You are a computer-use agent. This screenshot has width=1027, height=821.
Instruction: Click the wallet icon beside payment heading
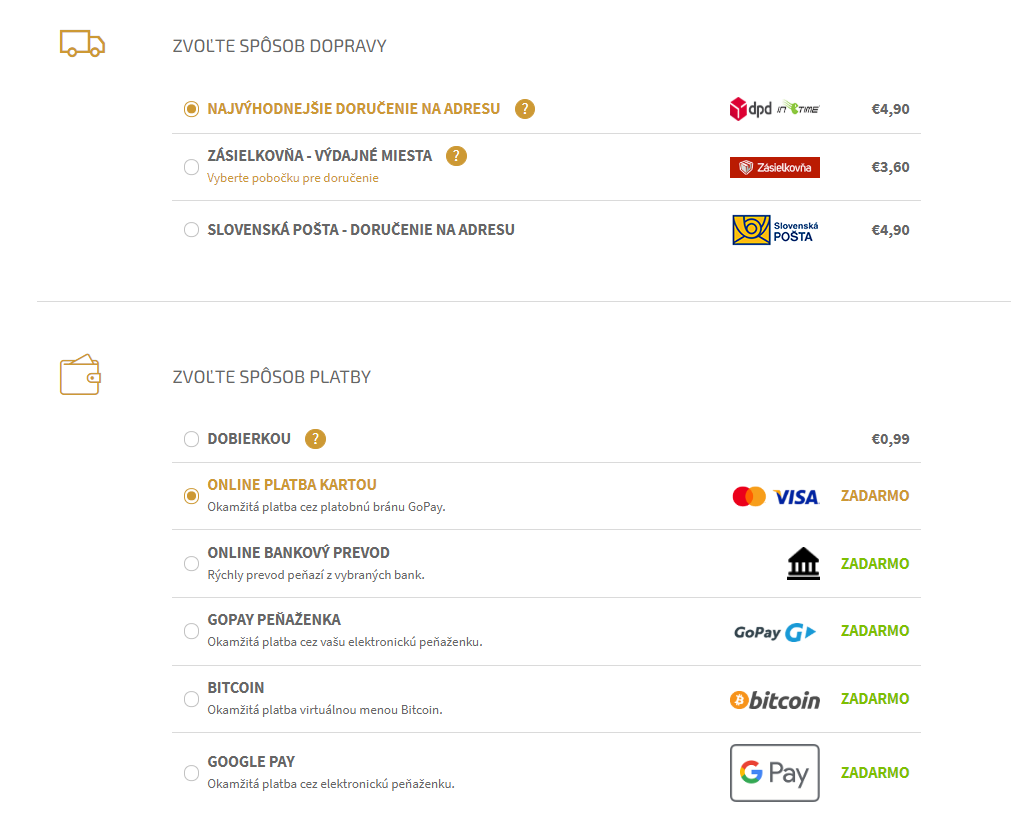click(x=80, y=375)
